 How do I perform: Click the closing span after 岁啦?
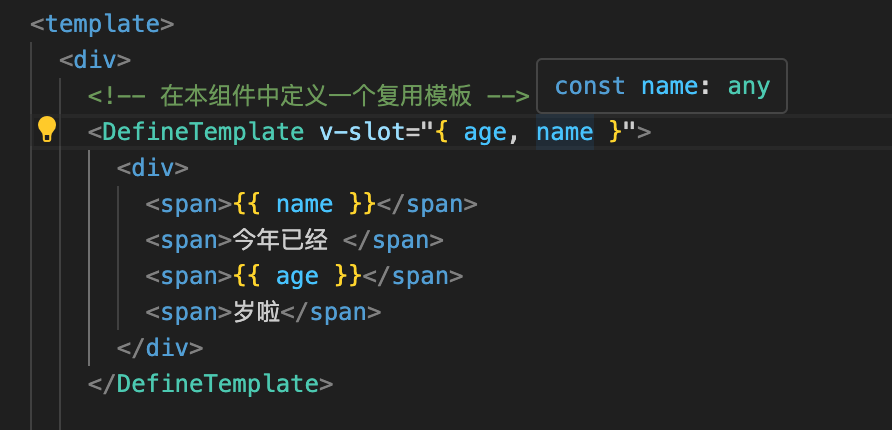331,312
